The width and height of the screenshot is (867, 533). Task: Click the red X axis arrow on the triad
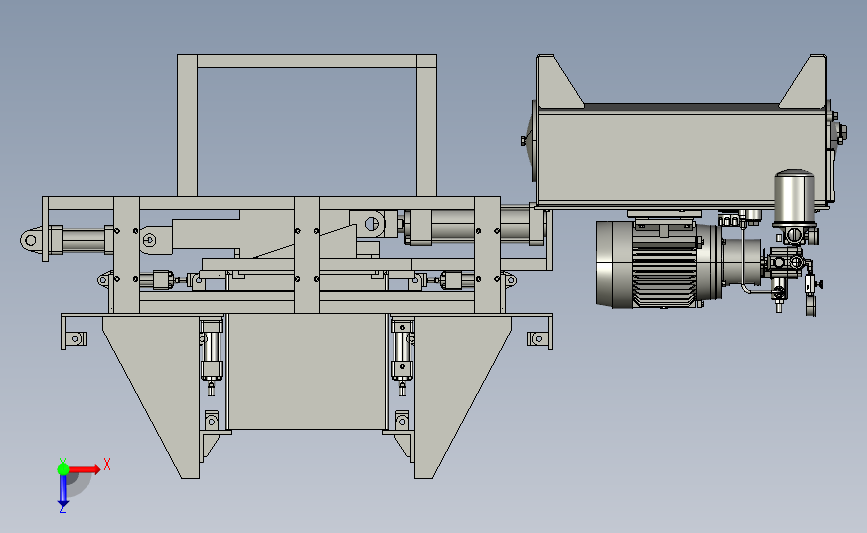coord(84,469)
